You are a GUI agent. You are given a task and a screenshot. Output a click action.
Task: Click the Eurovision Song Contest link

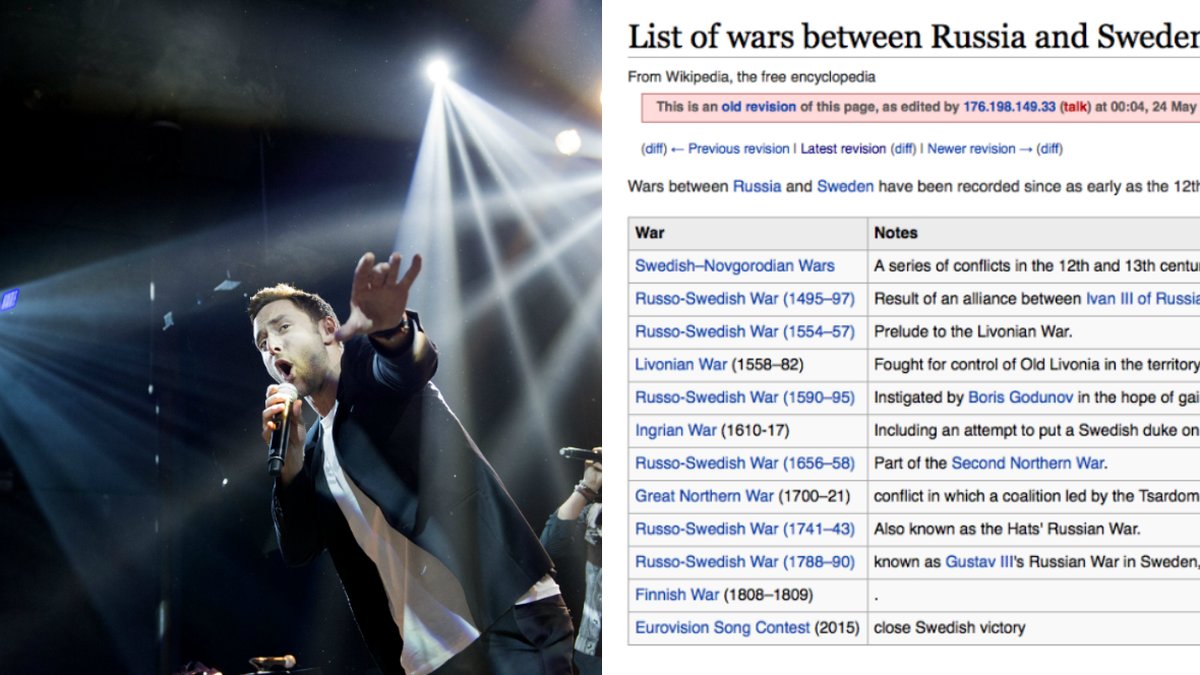click(x=722, y=628)
